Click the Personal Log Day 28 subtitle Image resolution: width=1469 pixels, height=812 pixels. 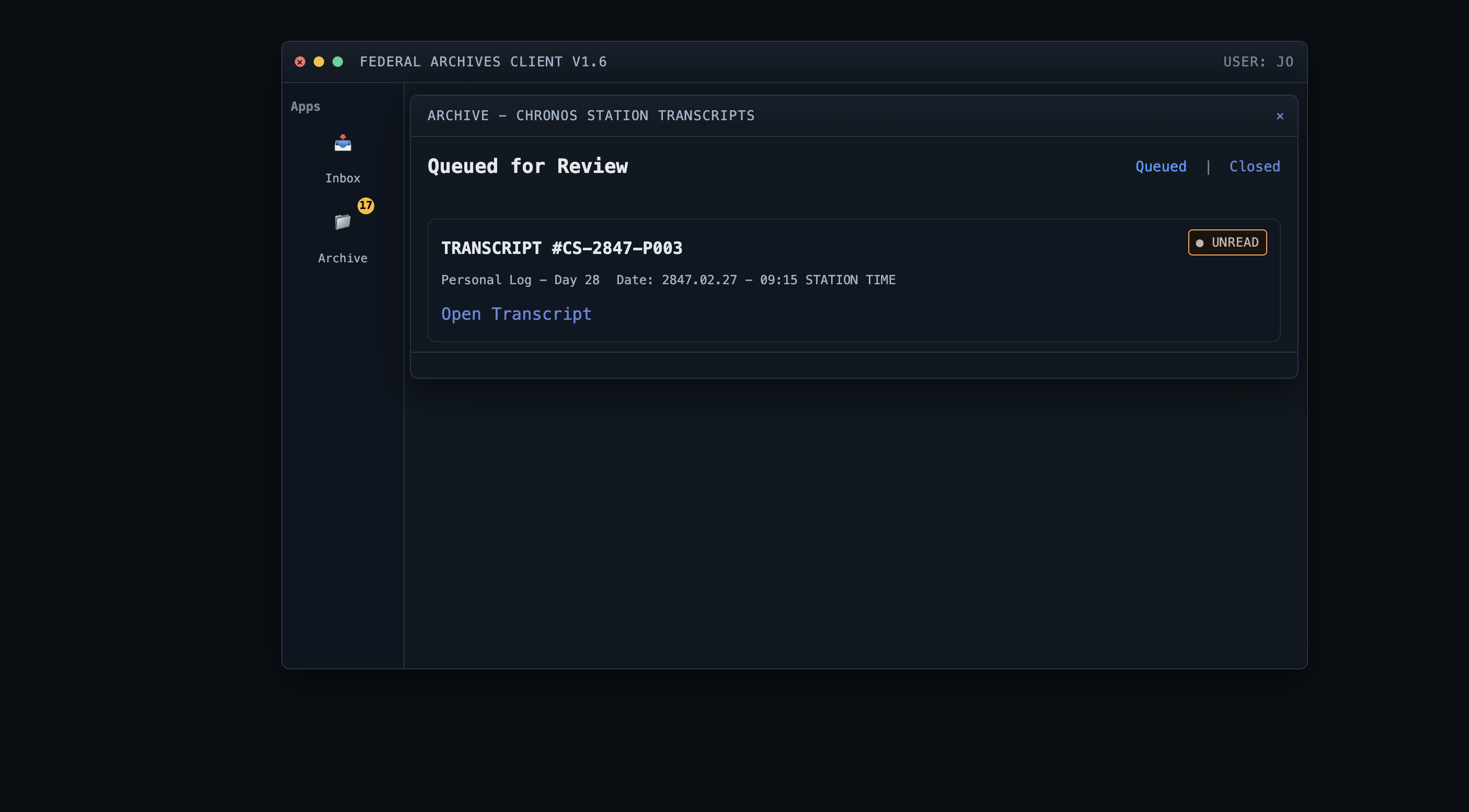(x=520, y=281)
